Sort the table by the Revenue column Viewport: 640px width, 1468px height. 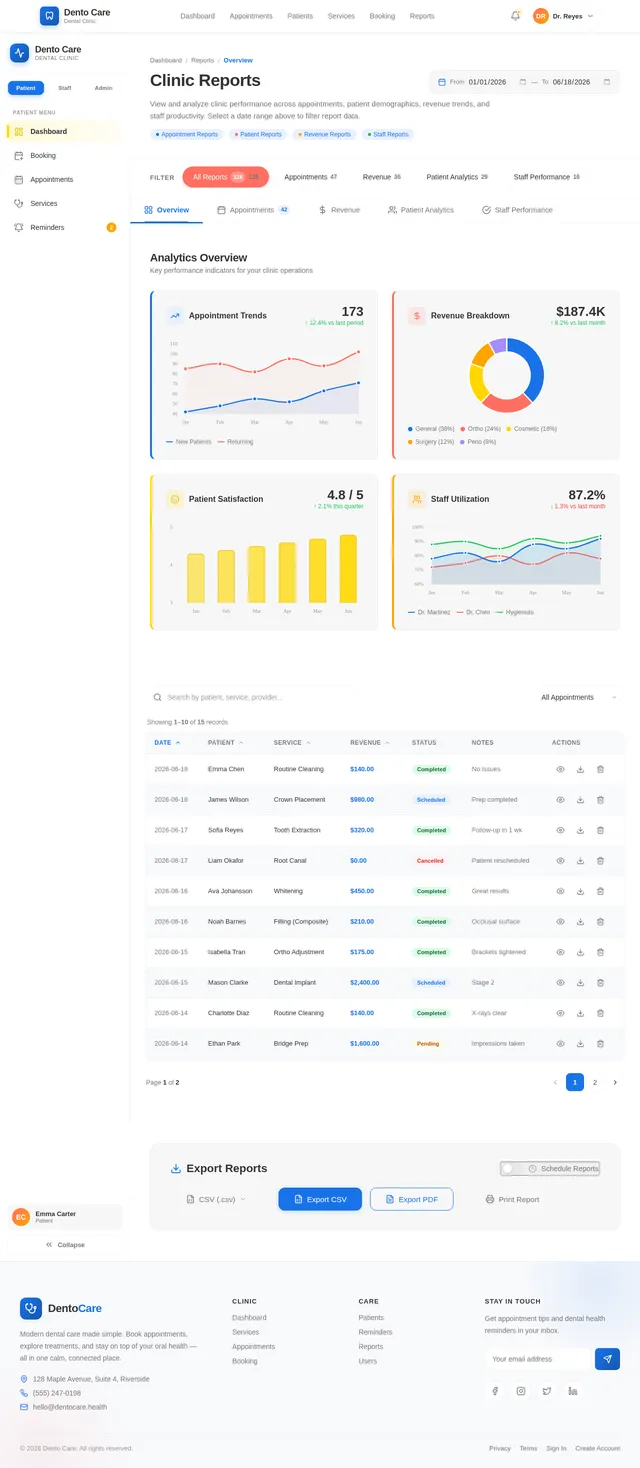pyautogui.click(x=369, y=743)
